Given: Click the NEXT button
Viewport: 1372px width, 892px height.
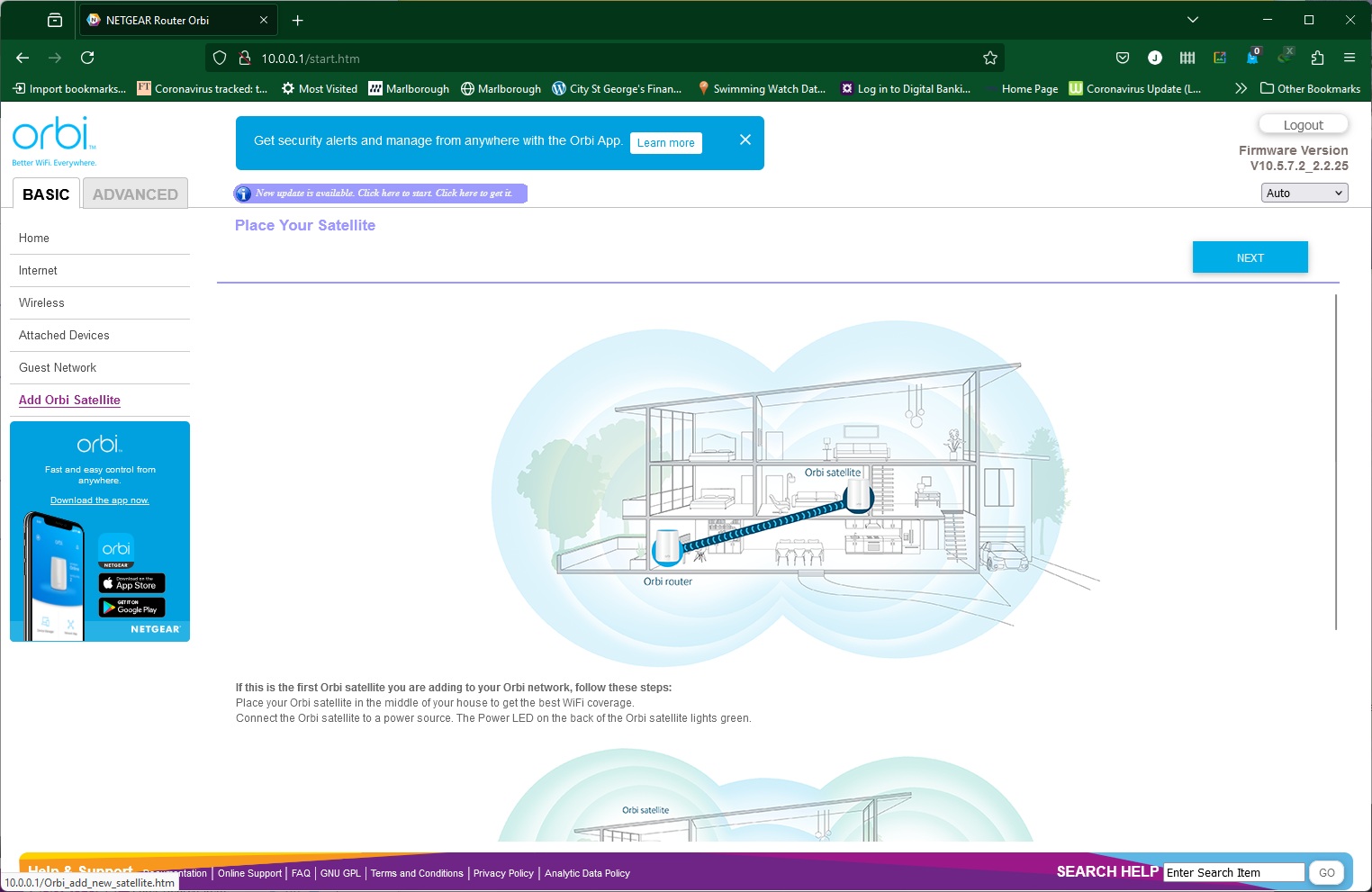Looking at the screenshot, I should point(1250,257).
